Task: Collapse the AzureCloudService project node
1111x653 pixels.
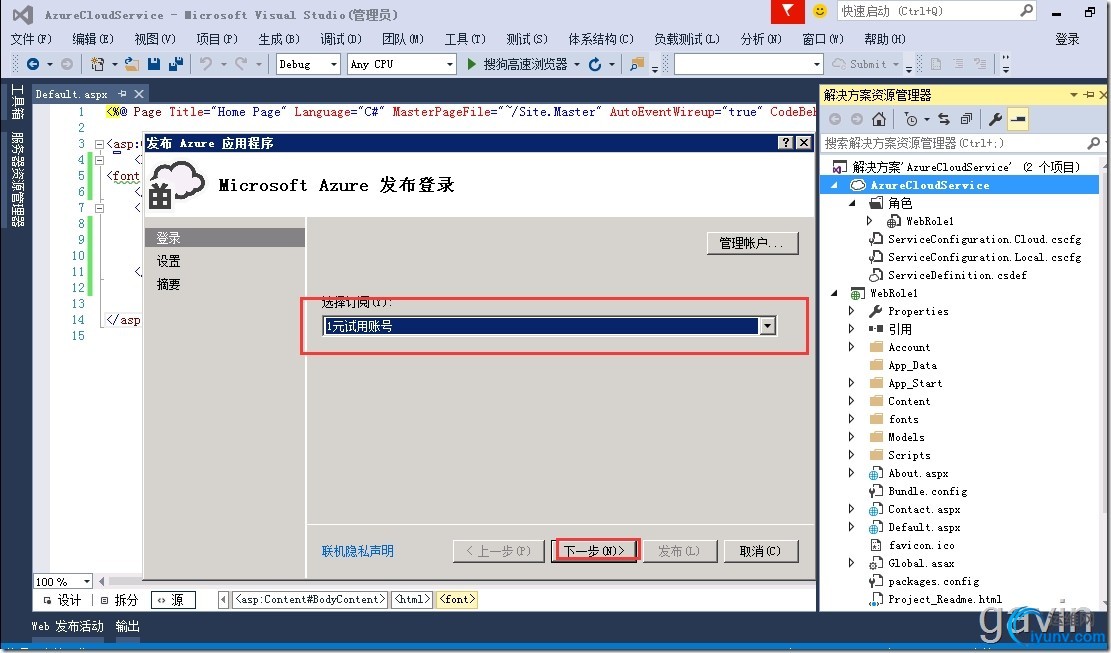Action: click(834, 185)
